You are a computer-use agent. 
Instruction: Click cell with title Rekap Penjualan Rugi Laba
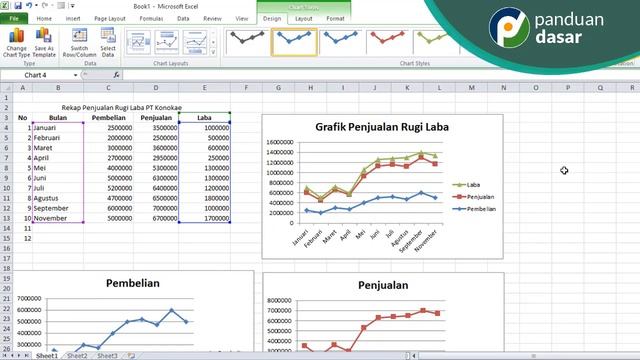click(x=122, y=107)
